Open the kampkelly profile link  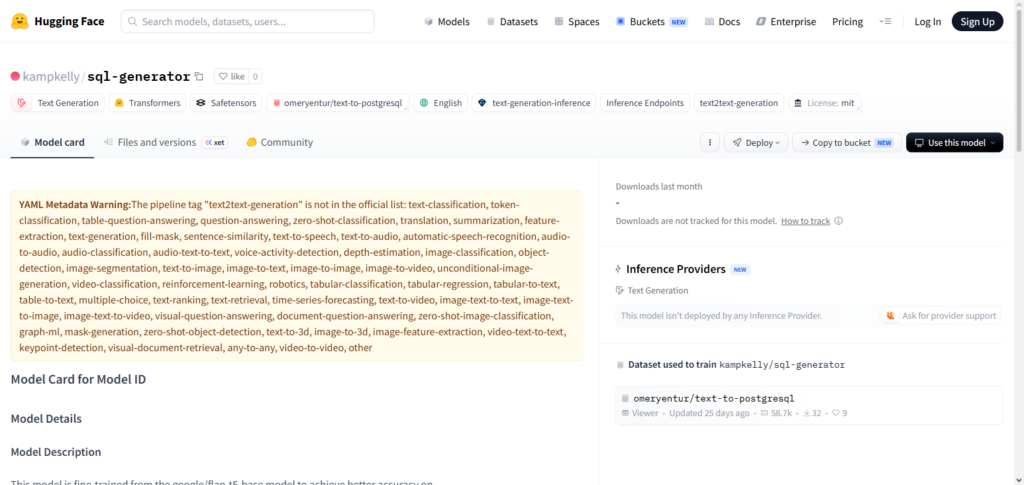coord(52,76)
